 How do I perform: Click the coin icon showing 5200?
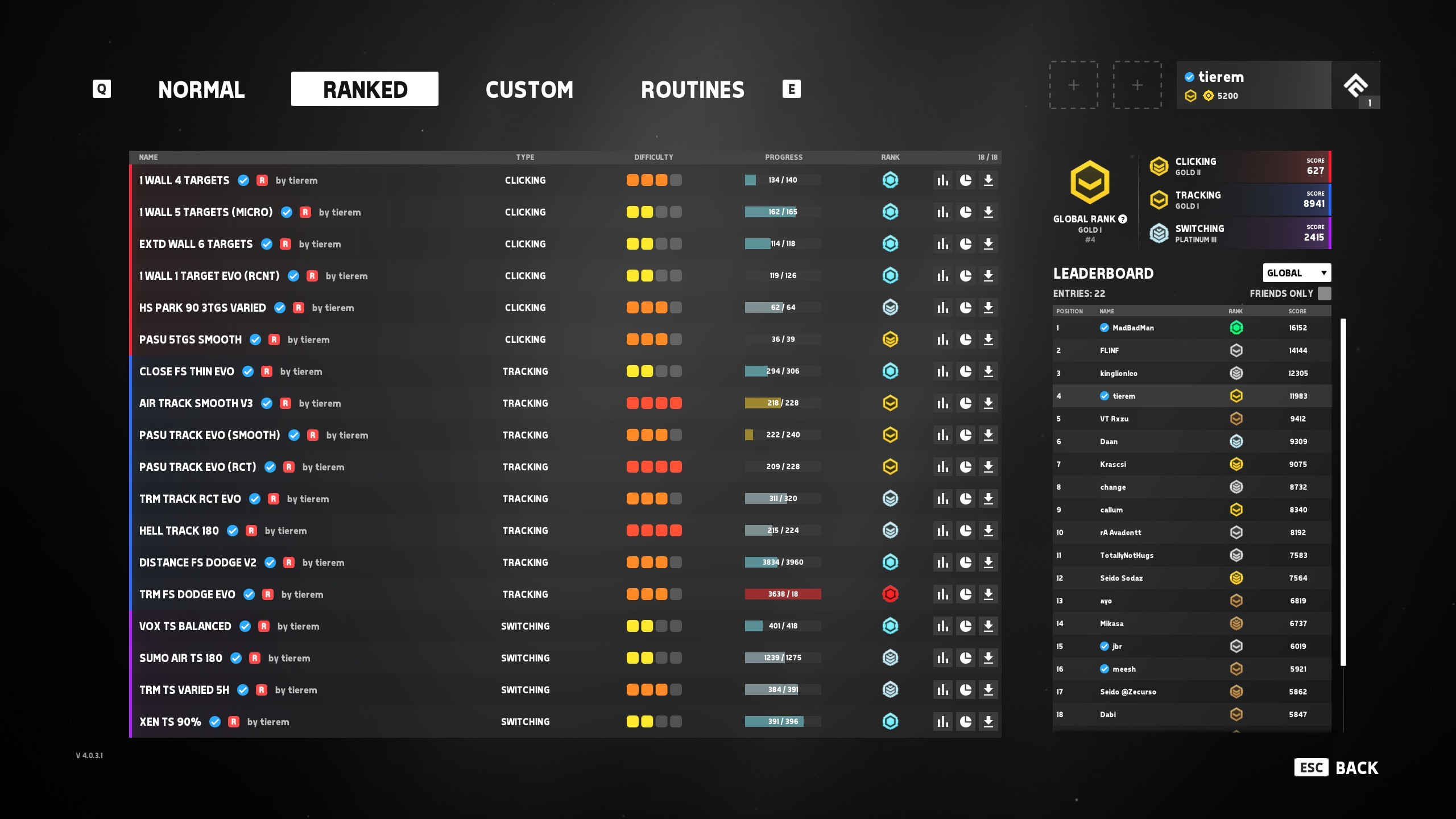tap(1207, 96)
